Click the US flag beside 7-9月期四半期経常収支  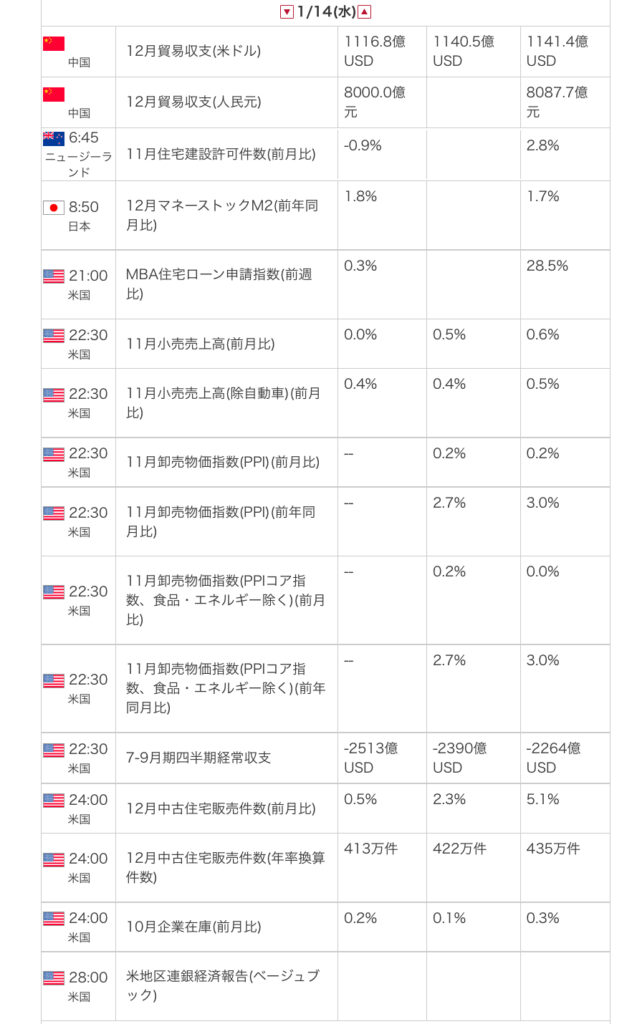point(54,750)
